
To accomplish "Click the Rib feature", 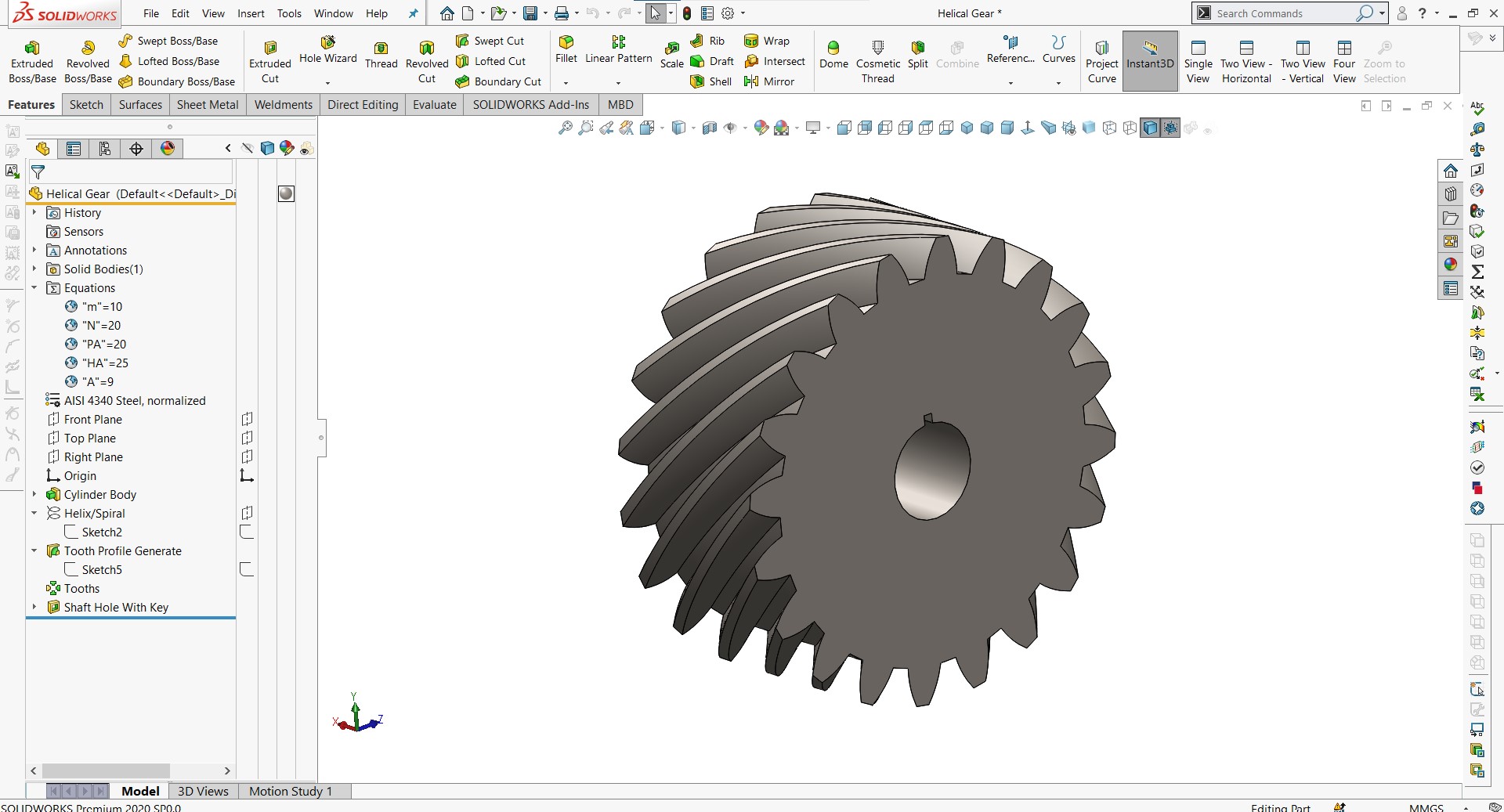I will (x=707, y=41).
